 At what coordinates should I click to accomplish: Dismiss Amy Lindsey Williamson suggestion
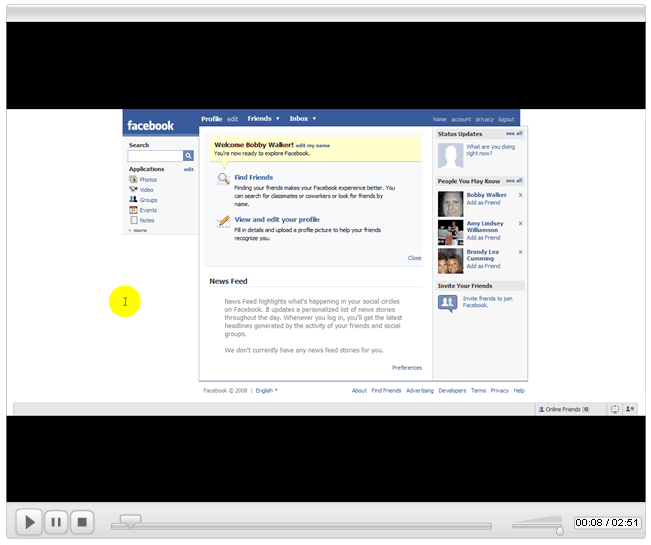520,224
